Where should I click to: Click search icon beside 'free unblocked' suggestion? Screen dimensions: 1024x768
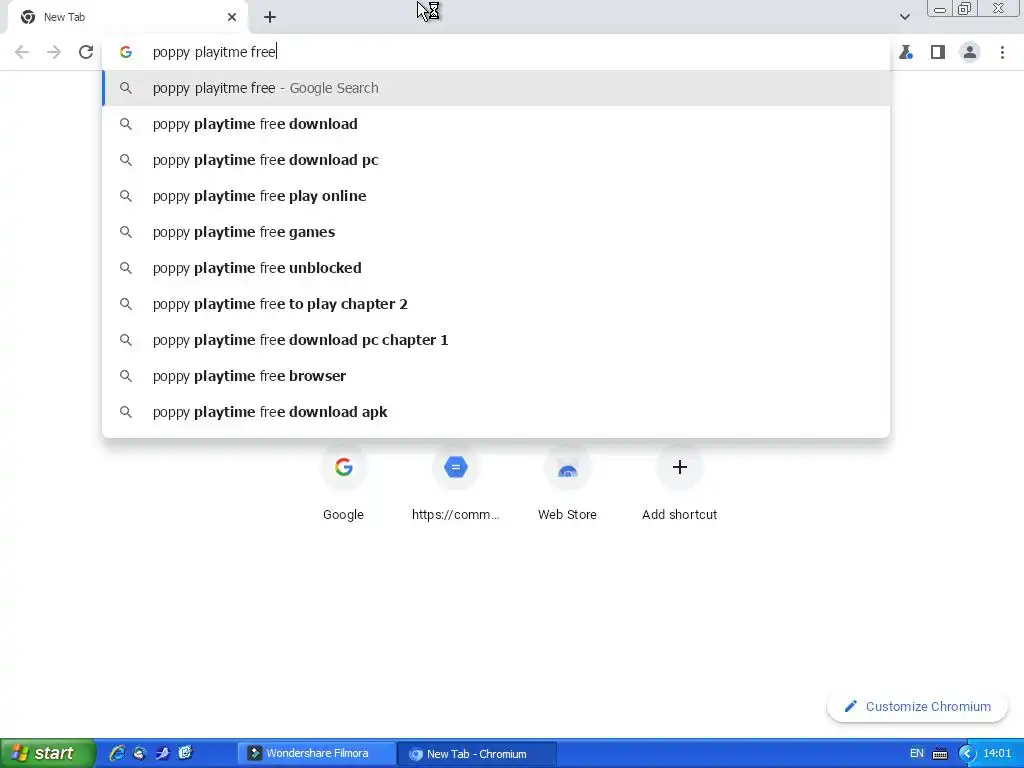(x=126, y=268)
